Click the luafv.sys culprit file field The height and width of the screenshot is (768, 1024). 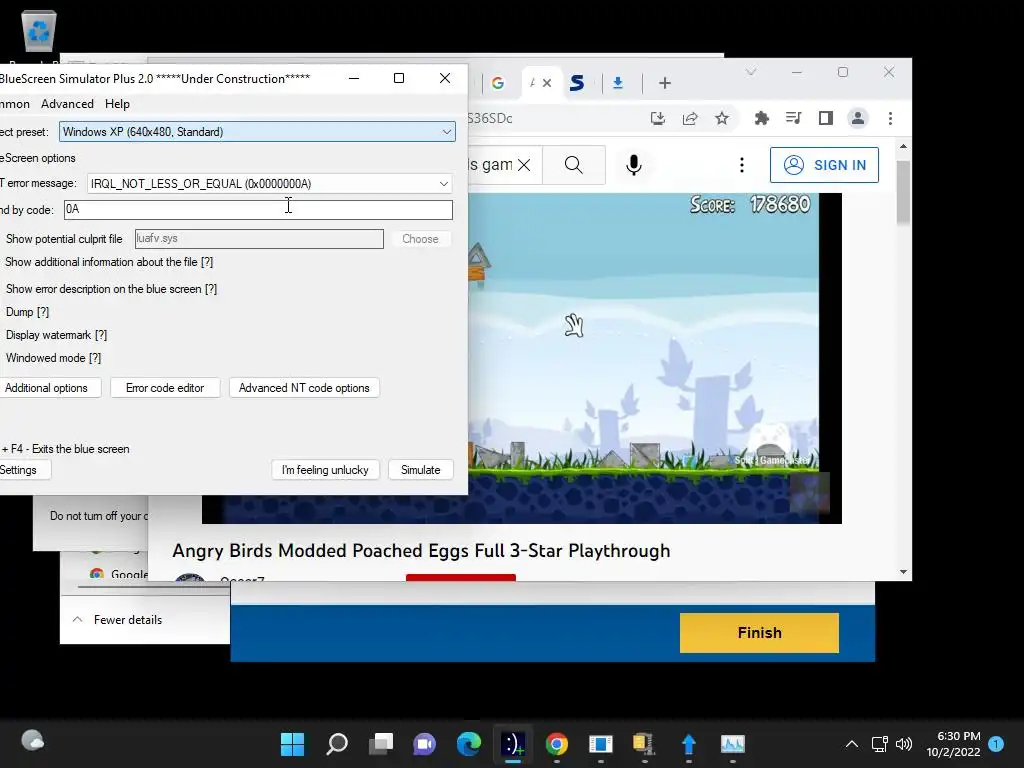[259, 238]
